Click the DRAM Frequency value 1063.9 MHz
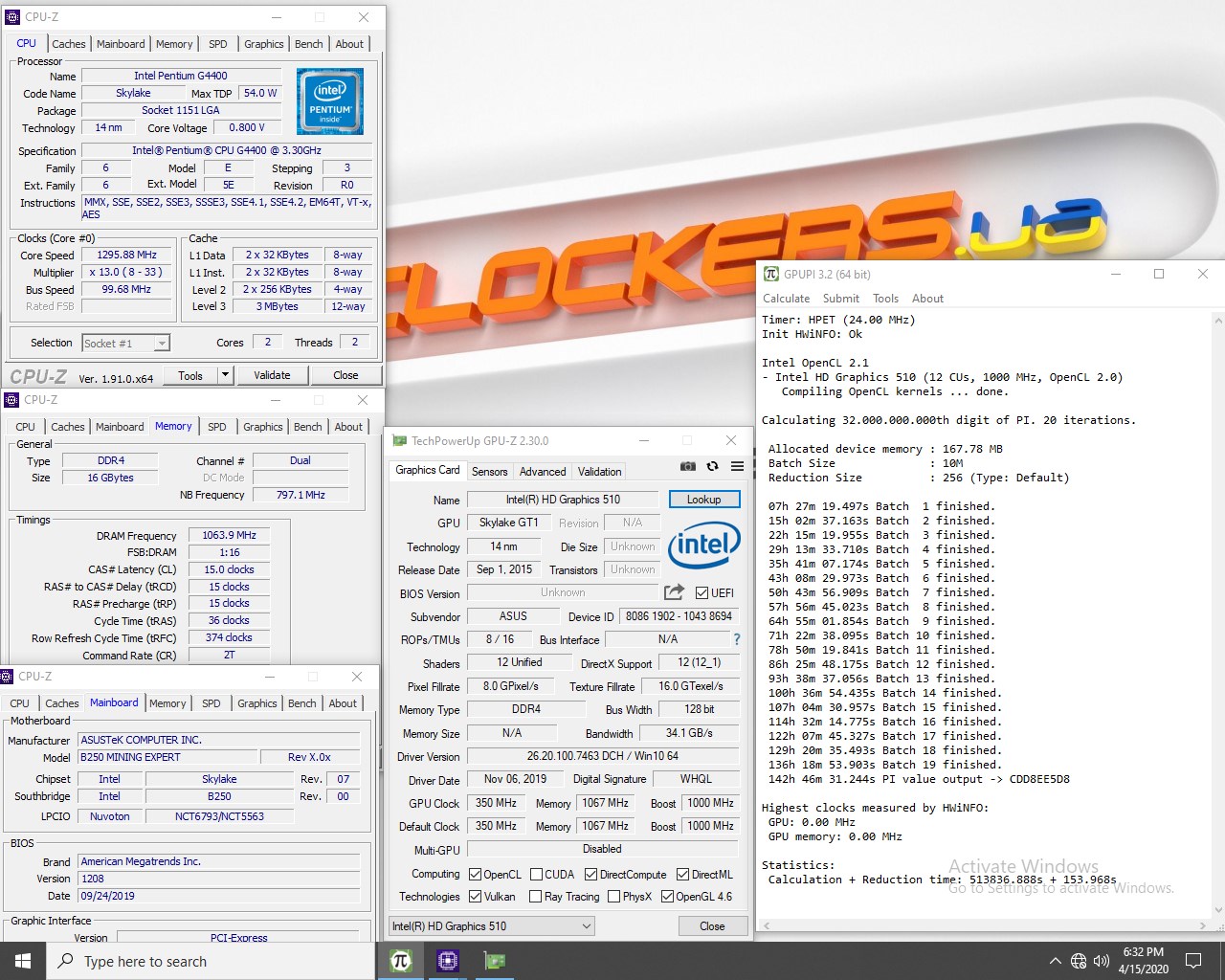This screenshot has width=1225, height=980. pyautogui.click(x=229, y=535)
